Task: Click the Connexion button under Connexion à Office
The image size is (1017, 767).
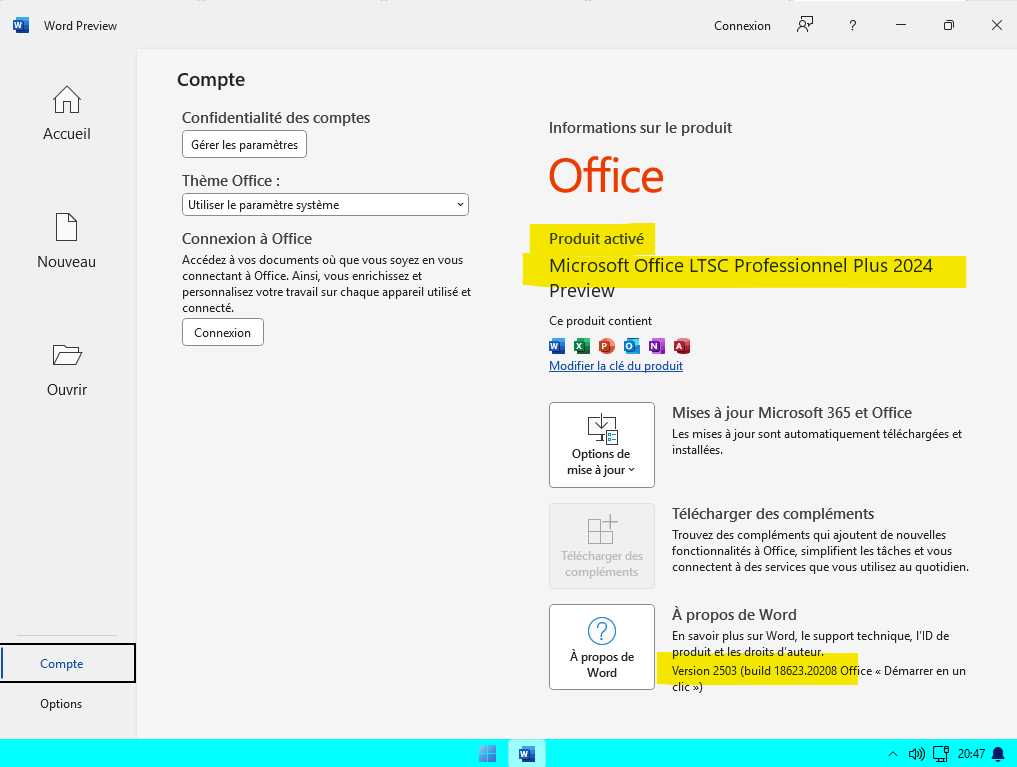Action: 222,333
